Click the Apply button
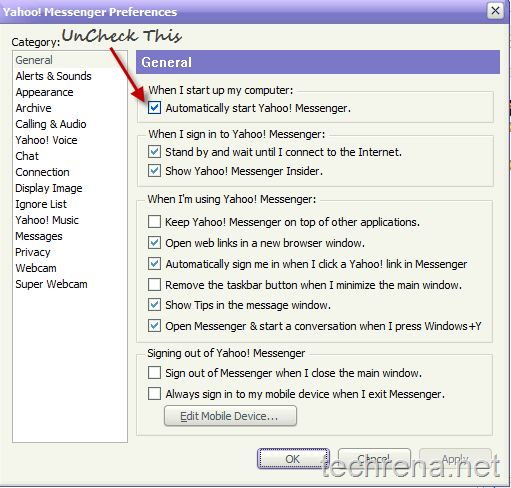The height and width of the screenshot is (488, 511). (455, 459)
